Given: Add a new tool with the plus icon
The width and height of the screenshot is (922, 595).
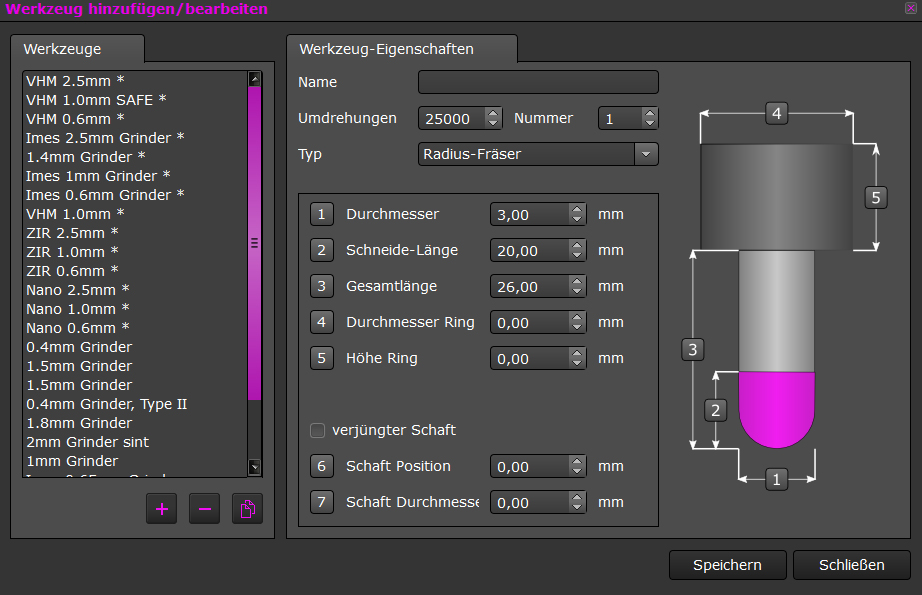Looking at the screenshot, I should (x=162, y=509).
